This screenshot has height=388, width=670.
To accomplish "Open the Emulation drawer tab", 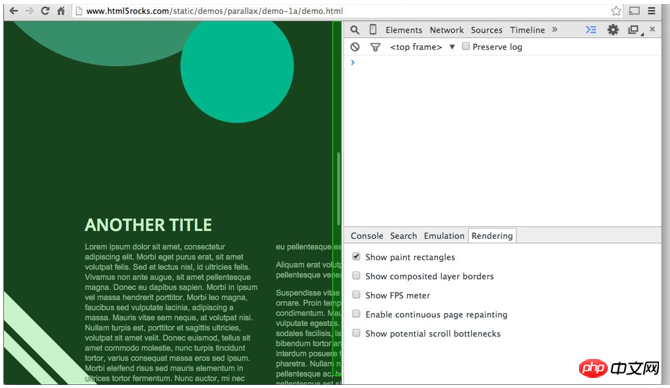I will [x=444, y=236].
